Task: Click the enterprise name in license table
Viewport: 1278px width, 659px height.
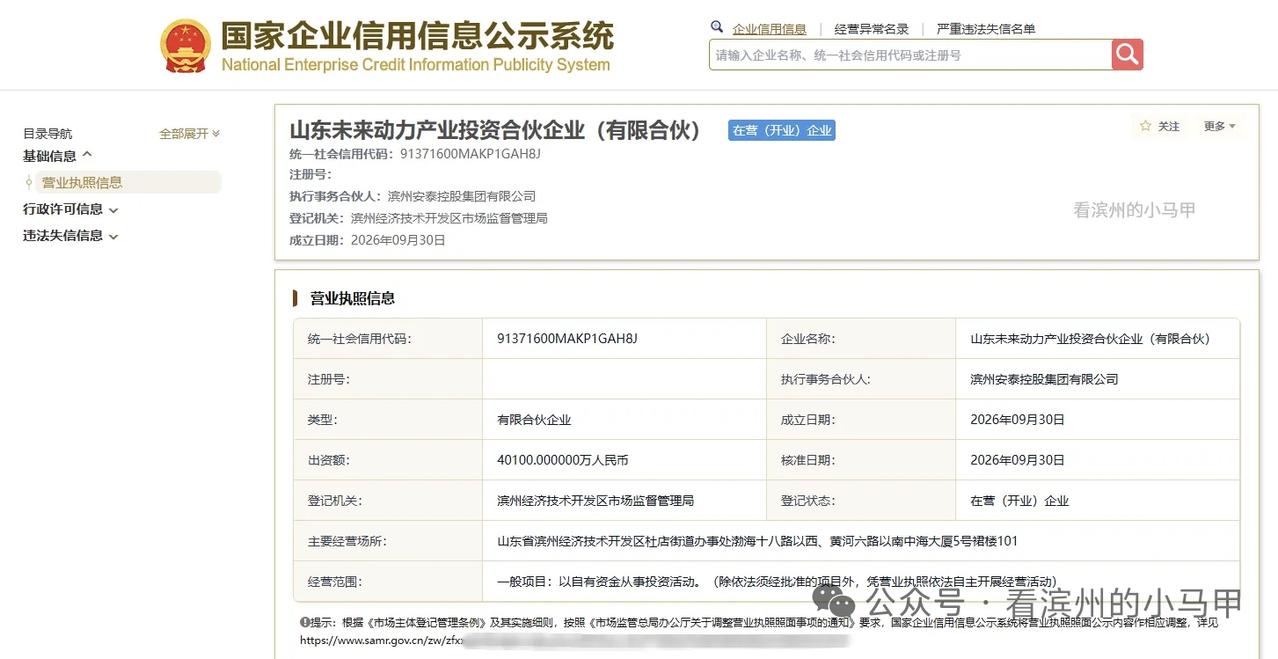Action: pos(1090,339)
